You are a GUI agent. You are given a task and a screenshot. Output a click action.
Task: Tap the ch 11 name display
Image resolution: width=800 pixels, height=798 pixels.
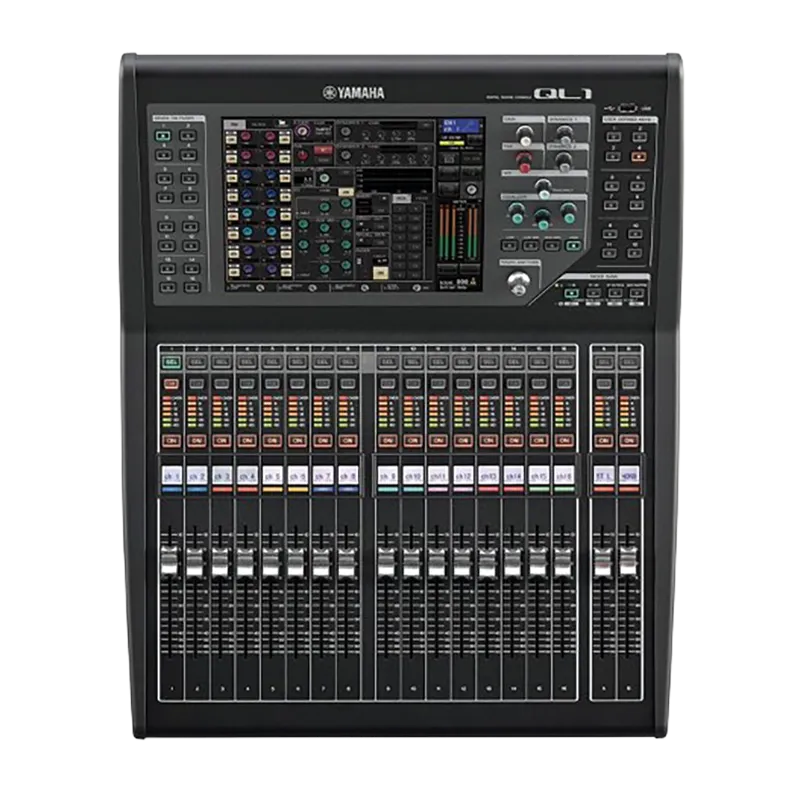[x=438, y=476]
